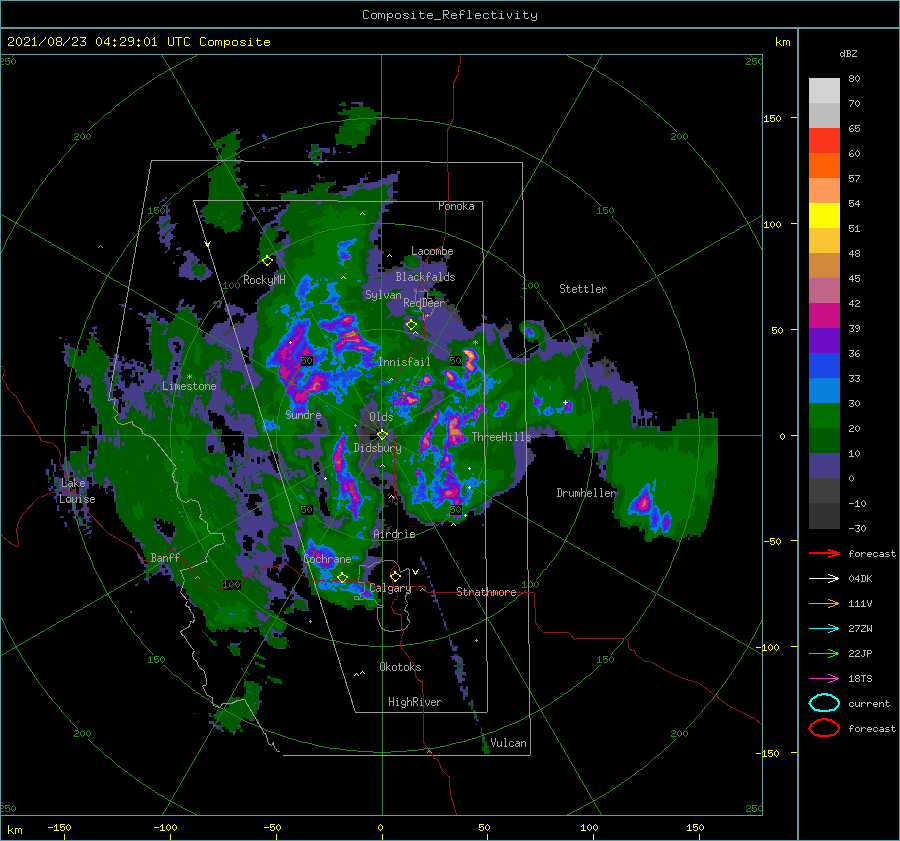Click the cyan 27ZW arrow legend icon
The width and height of the screenshot is (900, 841).
pyautogui.click(x=824, y=629)
